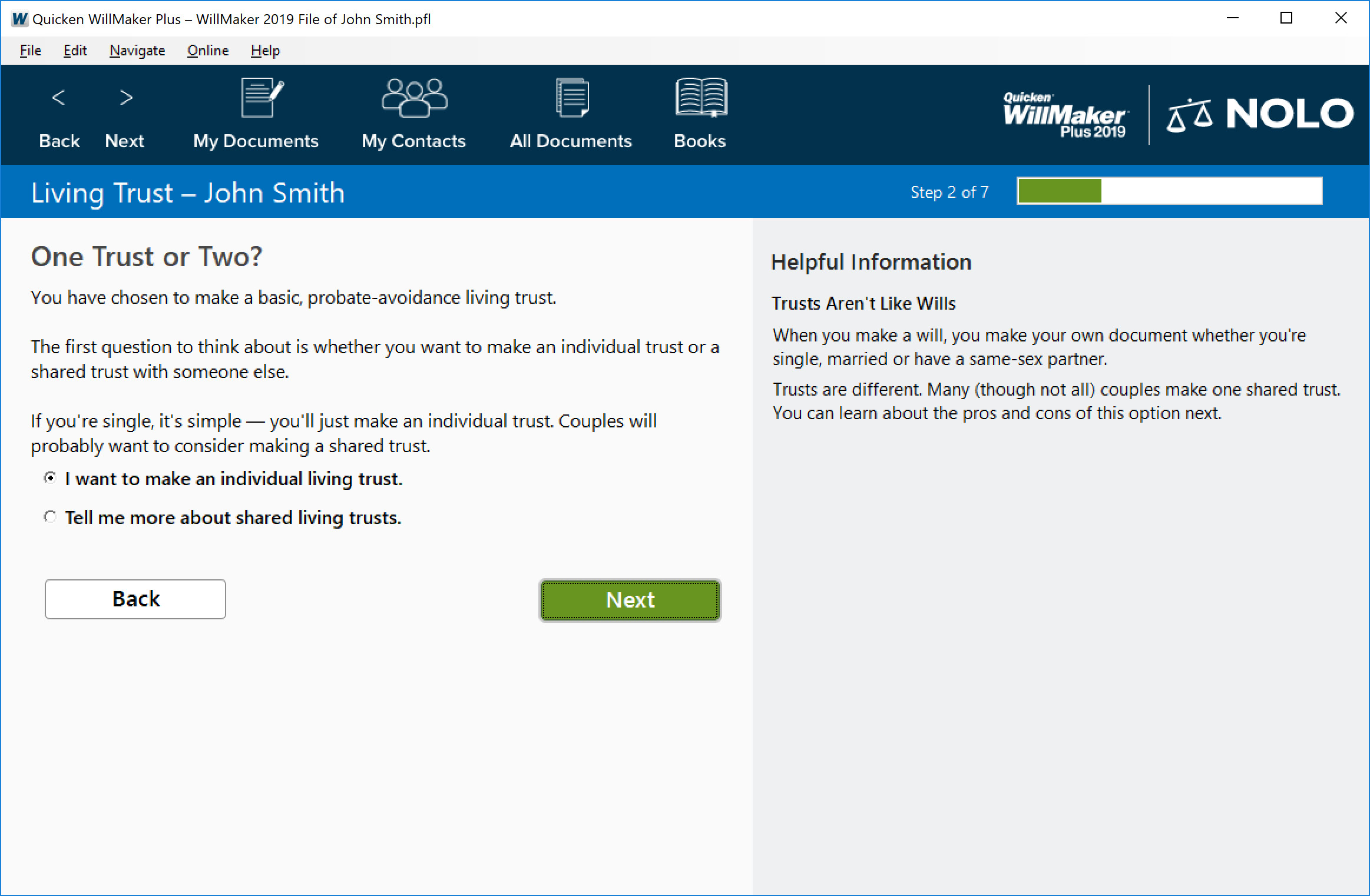This screenshot has width=1370, height=896.
Task: Open the Books icon in toolbar
Action: tap(701, 98)
